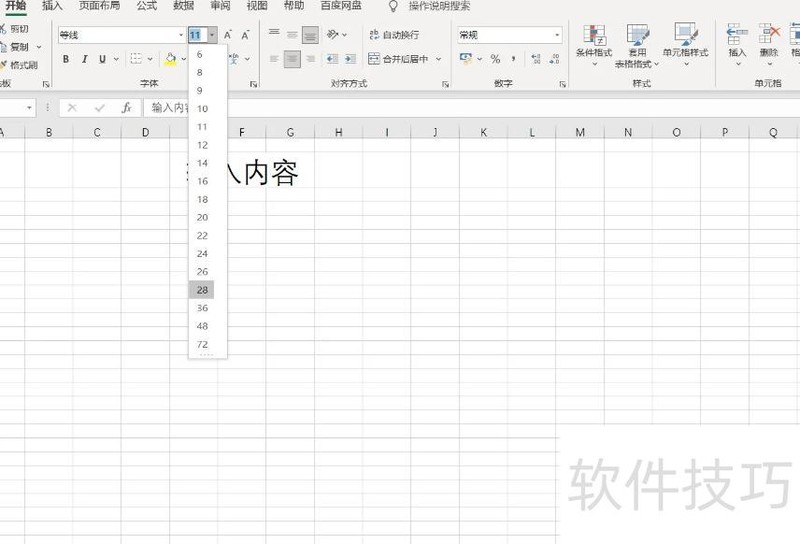
Task: Click 格式刷 format painter
Action: [x=19, y=65]
